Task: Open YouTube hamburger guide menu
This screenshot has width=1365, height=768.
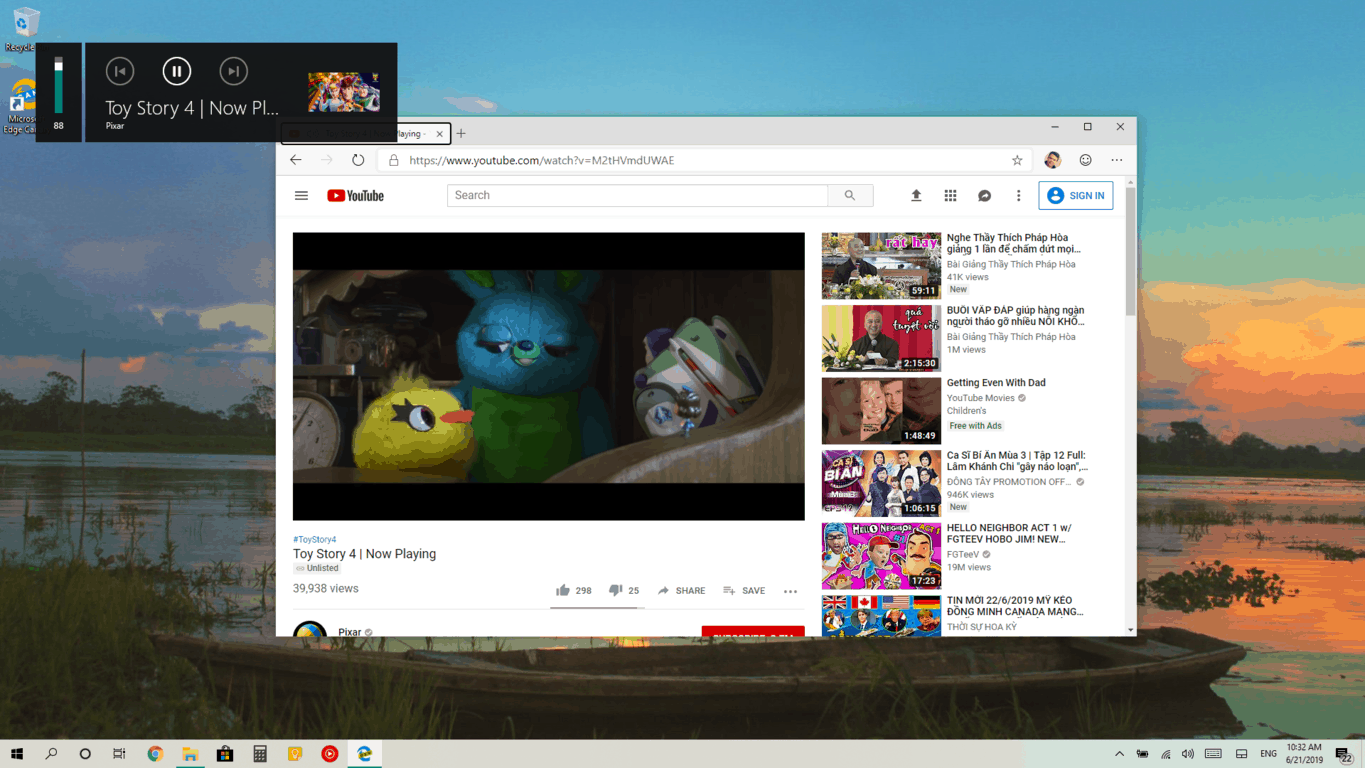Action: click(x=301, y=196)
